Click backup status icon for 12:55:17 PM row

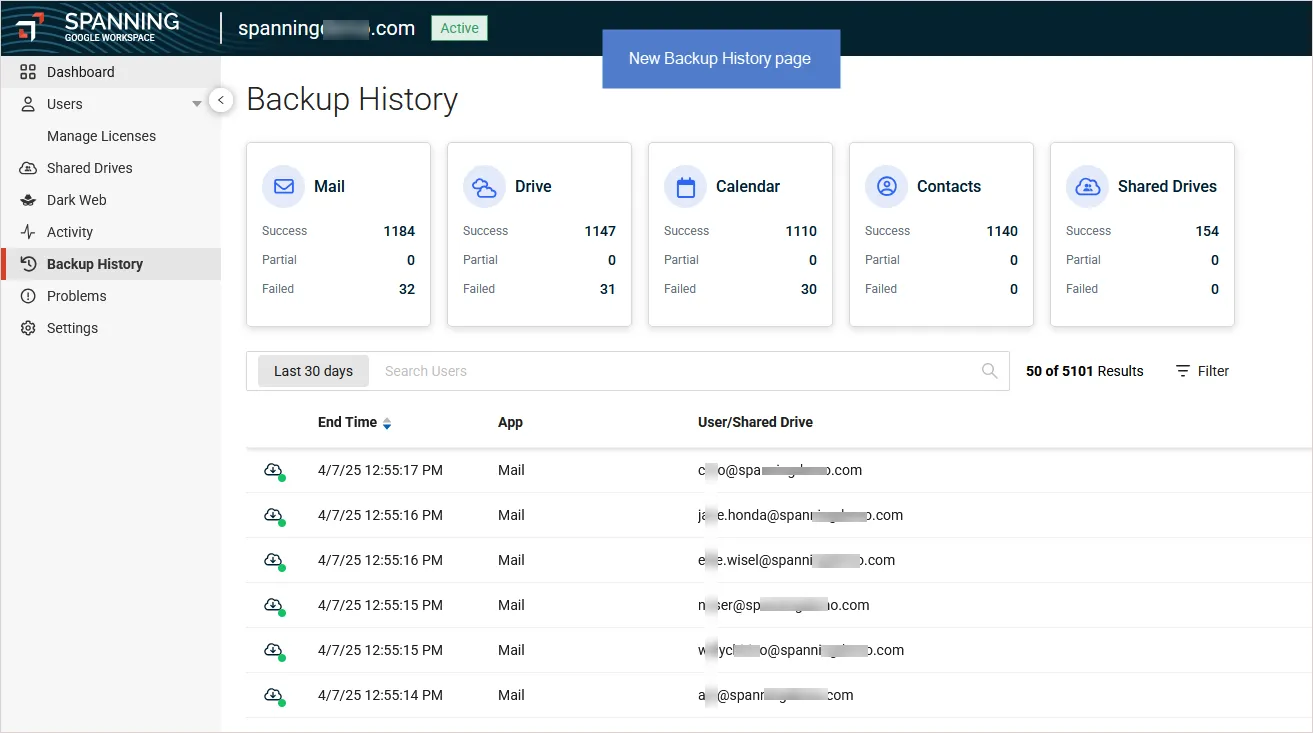[x=274, y=471]
